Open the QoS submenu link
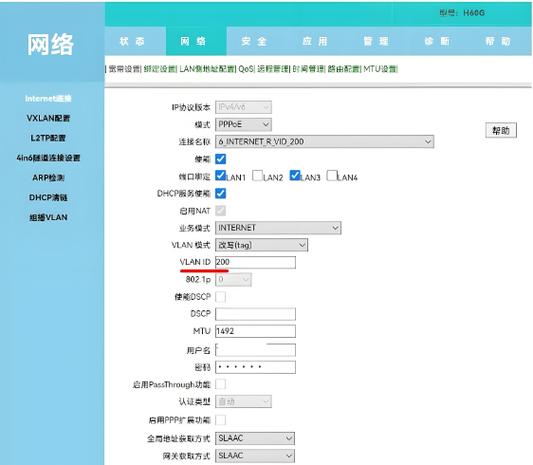 (x=246, y=69)
